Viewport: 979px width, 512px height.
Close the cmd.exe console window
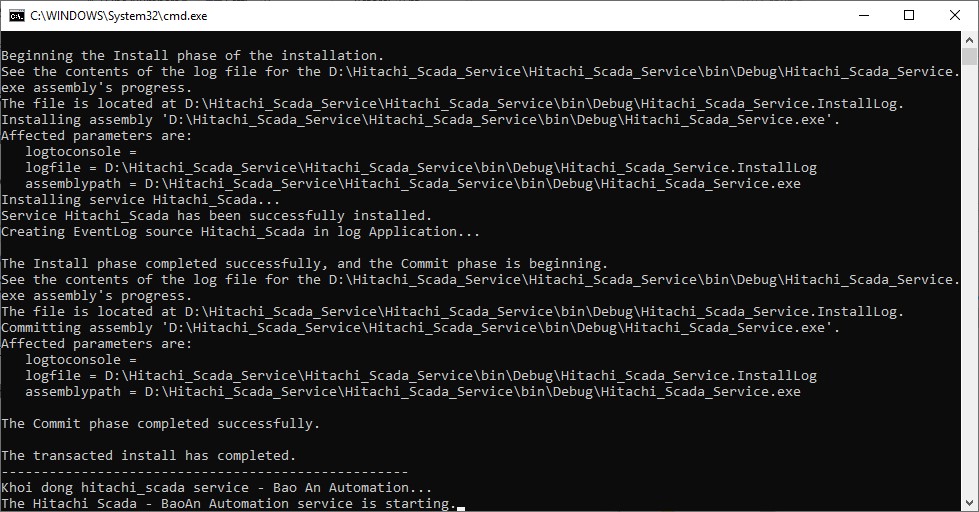point(955,15)
